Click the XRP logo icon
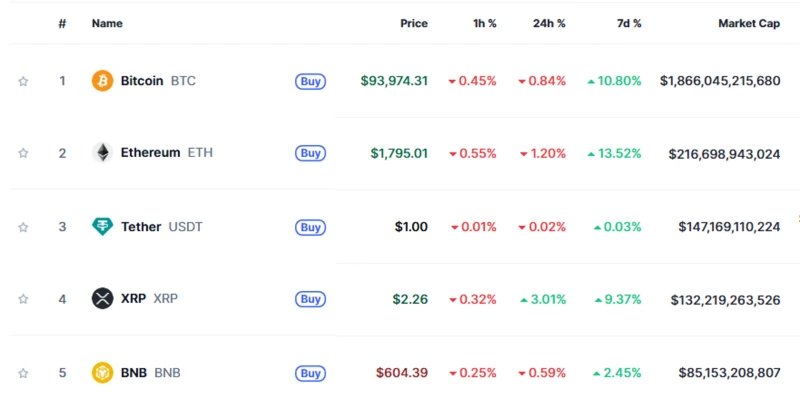 click(x=102, y=298)
